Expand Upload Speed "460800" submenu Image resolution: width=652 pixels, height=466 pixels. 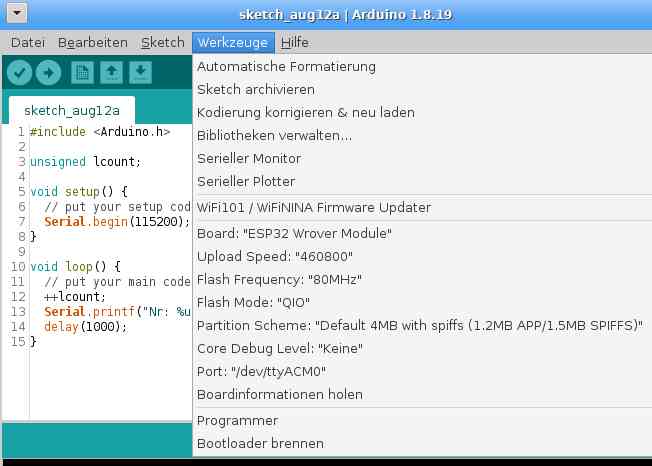[422, 256]
